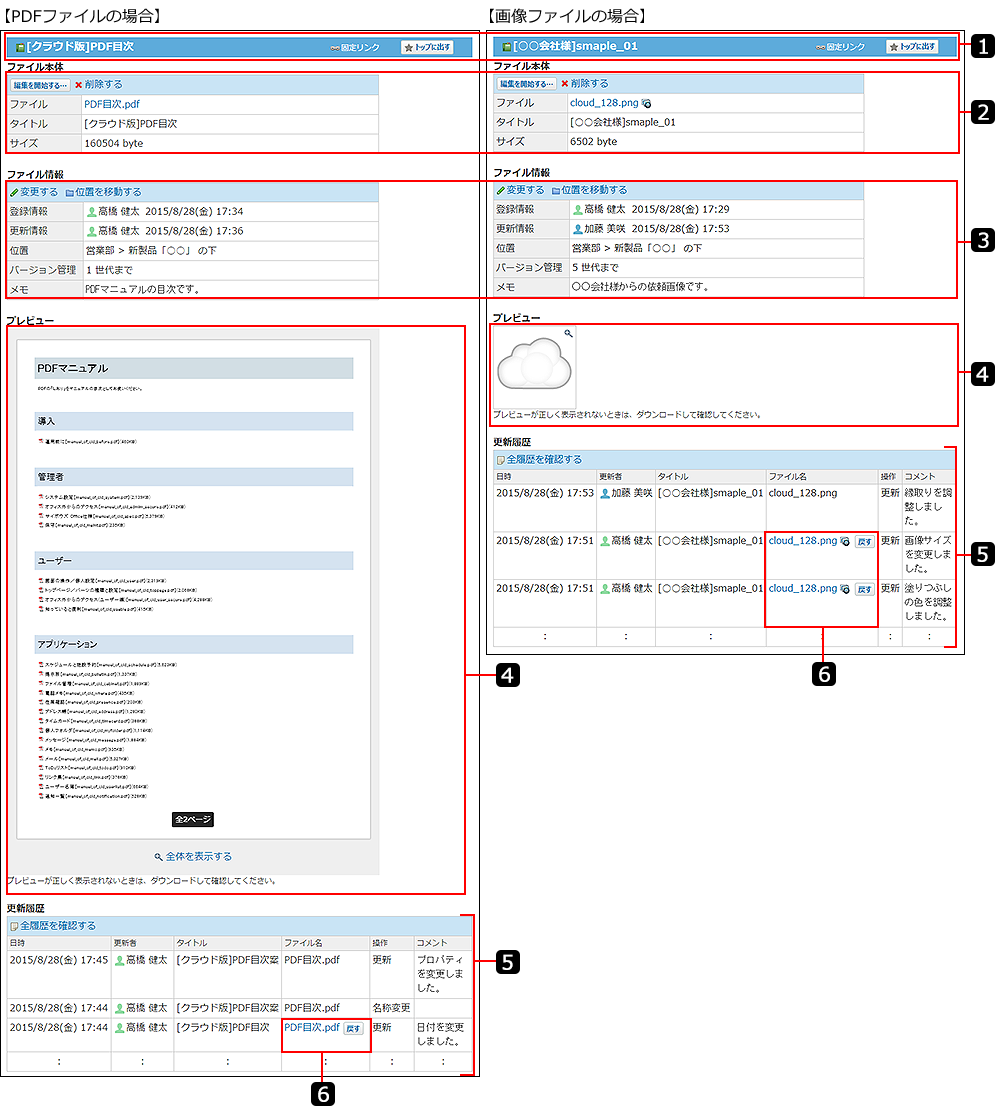Click 高橋 健太 user icon in 17:45 history row
The image size is (1000, 1106).
coord(119,961)
